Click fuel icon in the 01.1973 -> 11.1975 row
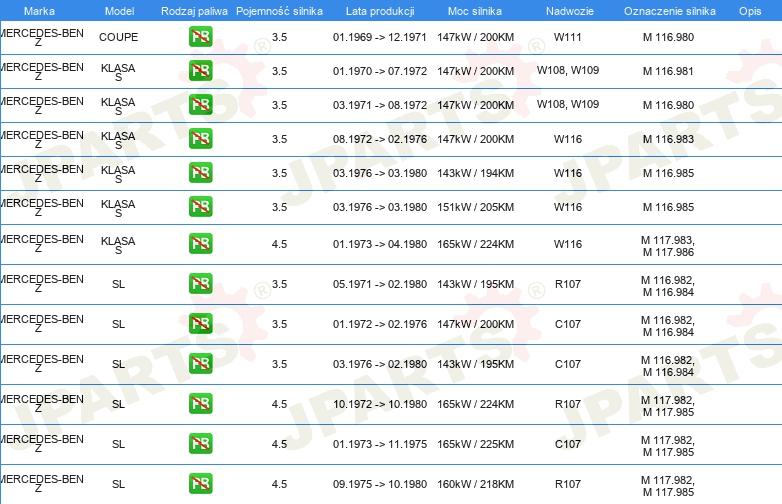782x504 pixels. [x=200, y=443]
